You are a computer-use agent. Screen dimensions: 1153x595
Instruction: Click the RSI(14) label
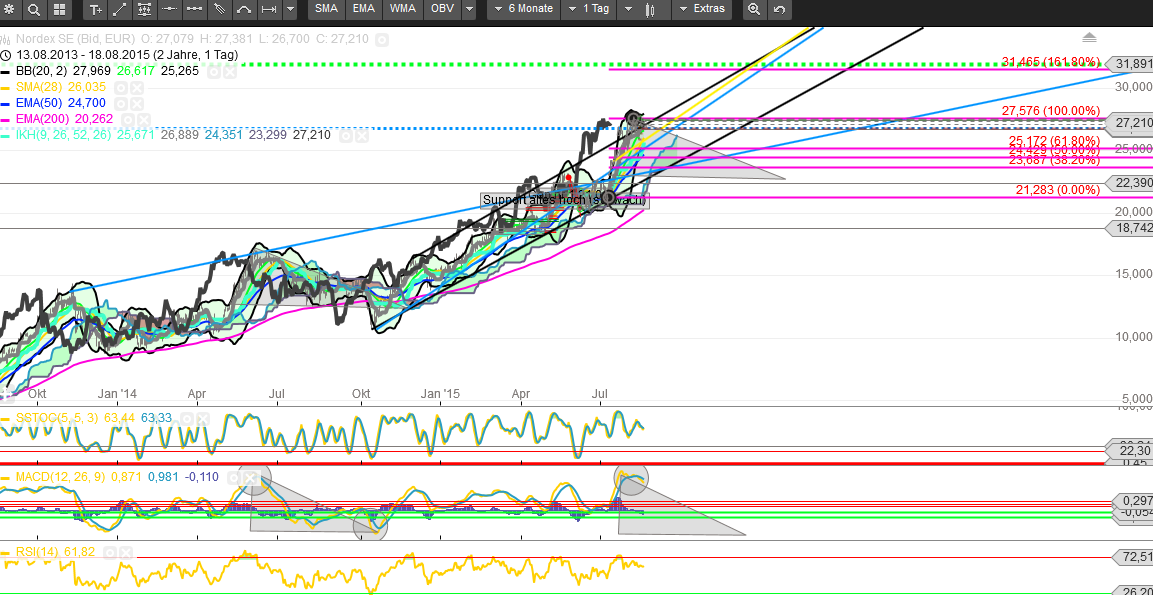(38, 551)
